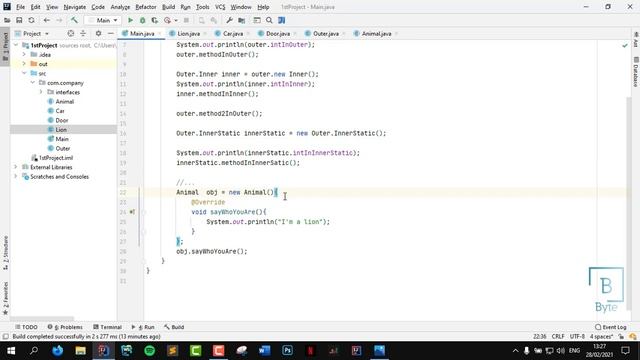Expand External Libraries node
Image resolution: width=640 pixels, height=360 pixels.
point(16,167)
